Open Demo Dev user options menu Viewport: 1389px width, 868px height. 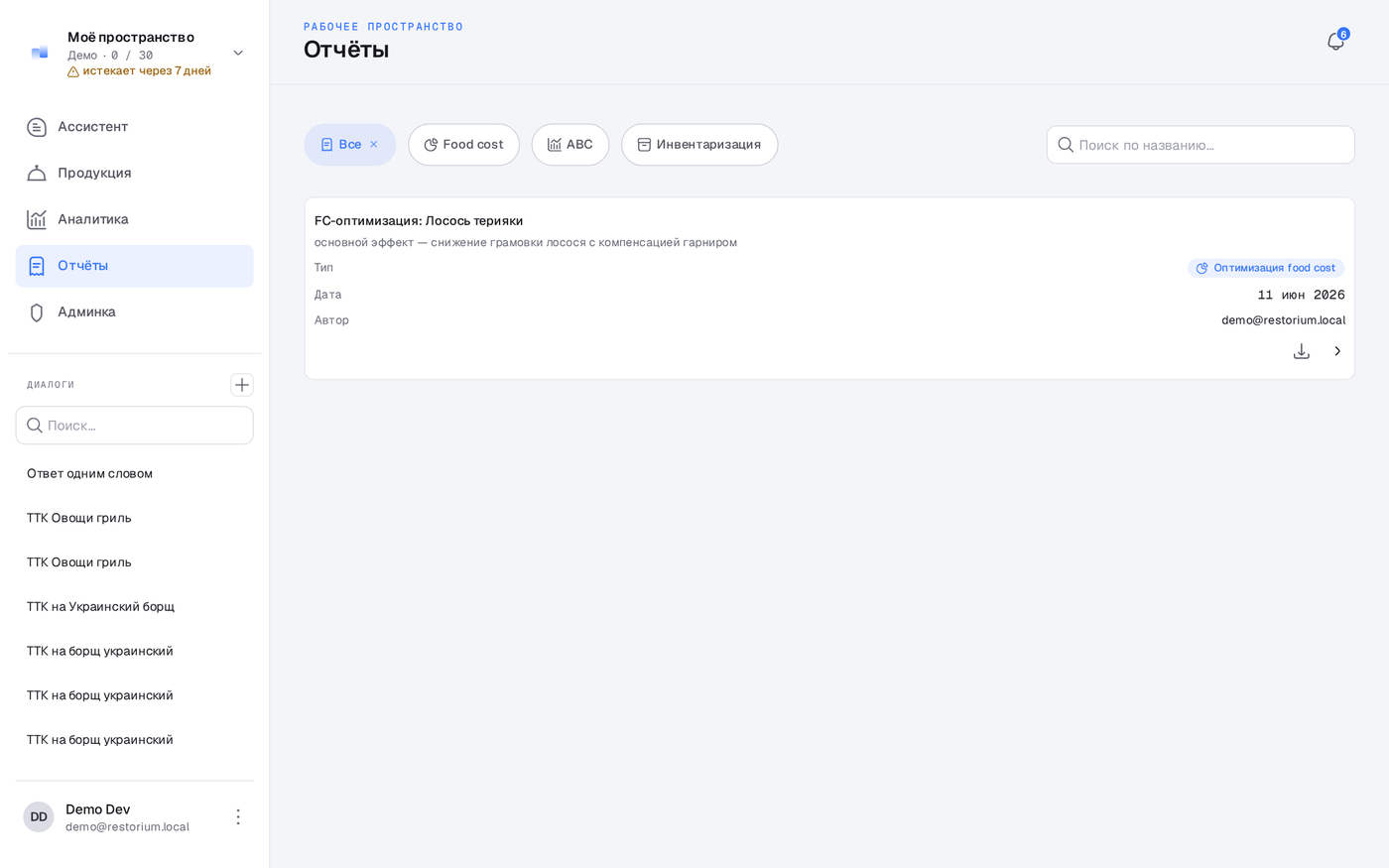coord(238,816)
